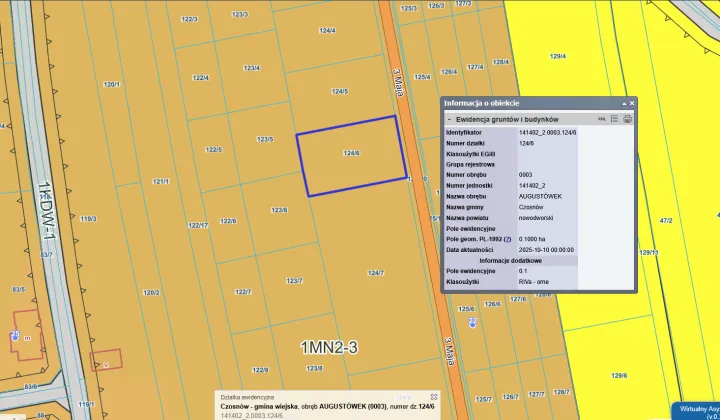Open the help link next to Pole geom. PL-1992

(507, 239)
